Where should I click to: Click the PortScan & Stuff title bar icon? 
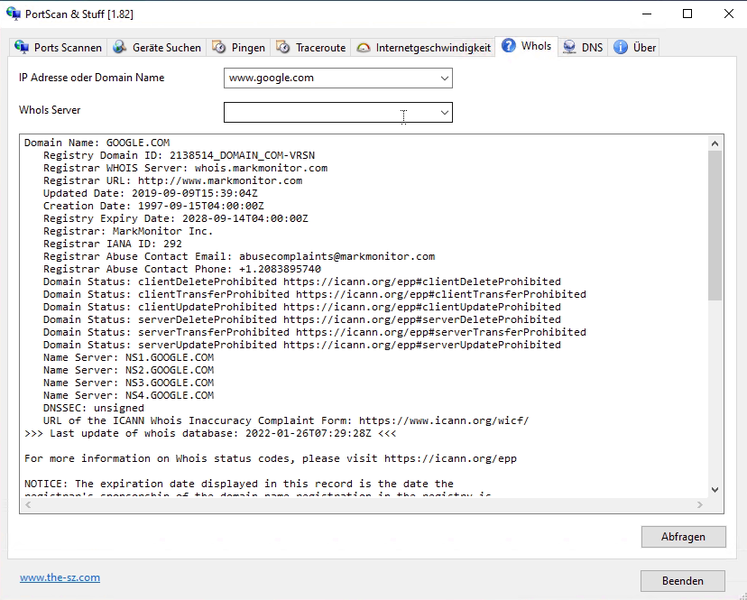click(x=13, y=14)
